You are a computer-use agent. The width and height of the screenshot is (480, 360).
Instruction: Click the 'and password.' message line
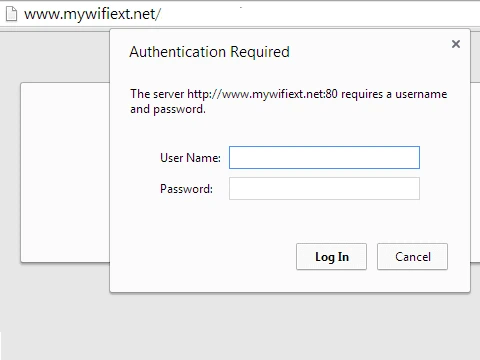click(x=168, y=109)
